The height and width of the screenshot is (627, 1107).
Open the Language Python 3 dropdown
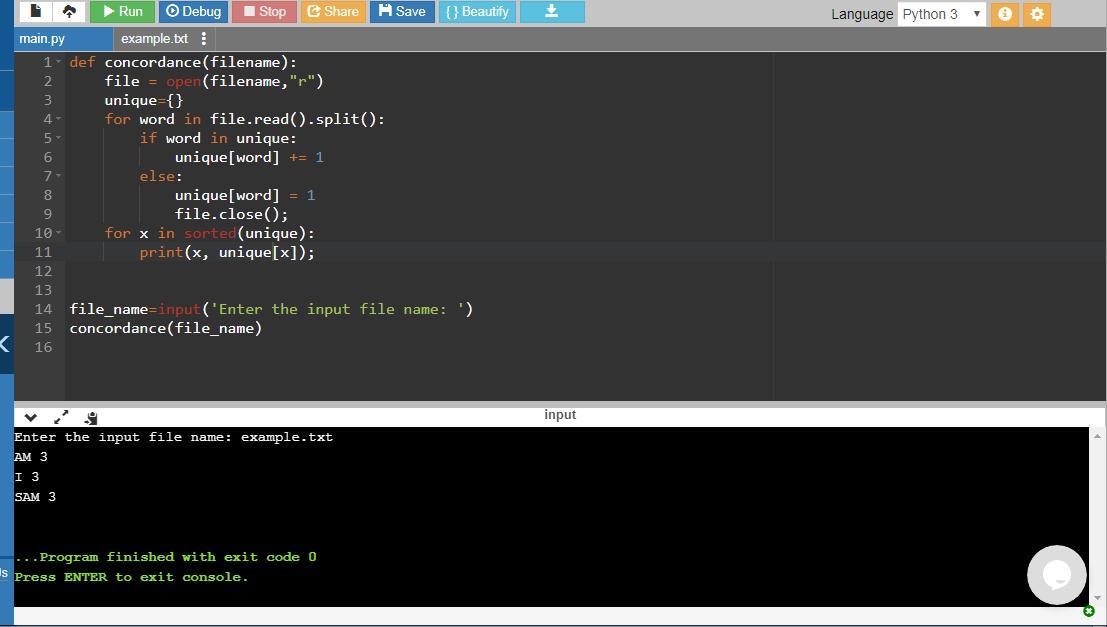click(x=941, y=14)
